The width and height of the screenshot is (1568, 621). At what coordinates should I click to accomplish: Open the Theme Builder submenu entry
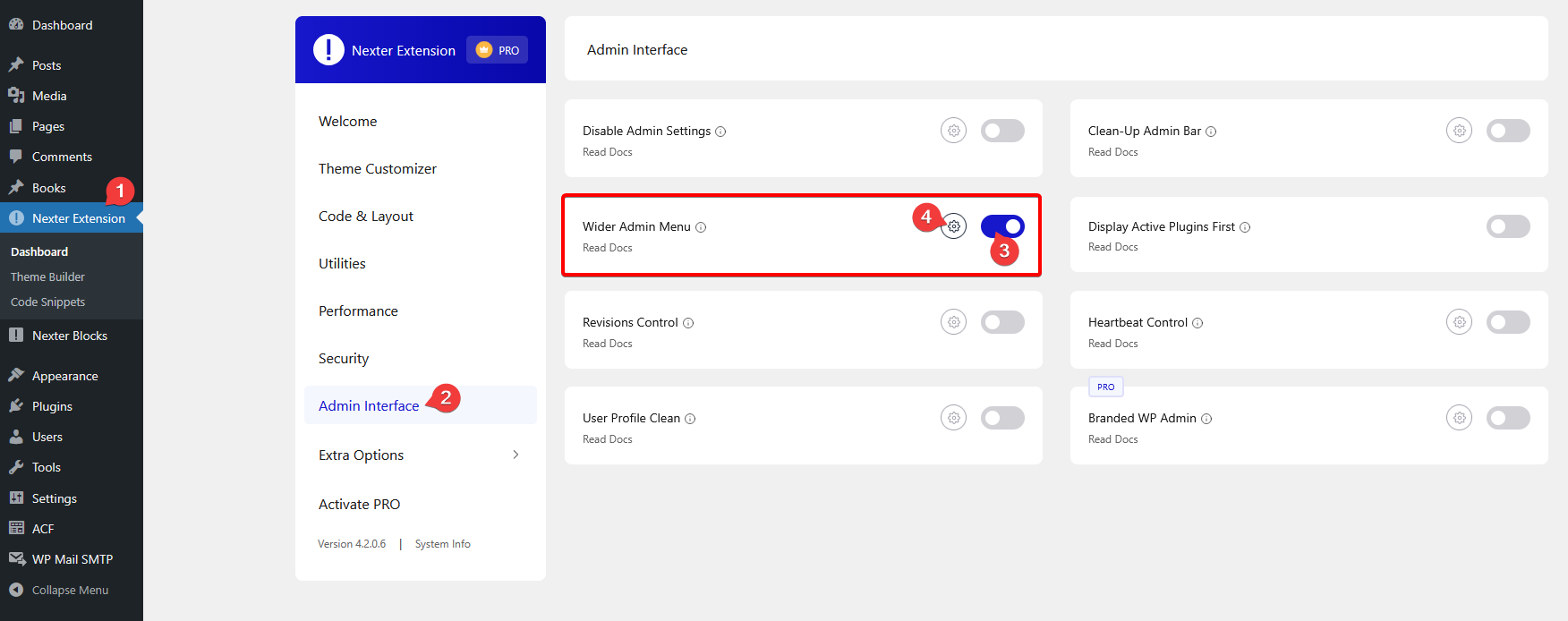tap(47, 276)
